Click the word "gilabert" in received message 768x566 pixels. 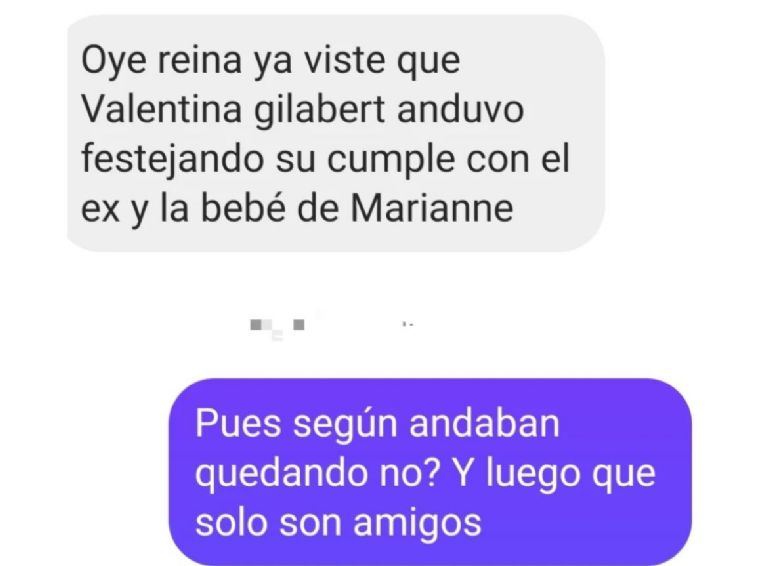[x=319, y=110]
